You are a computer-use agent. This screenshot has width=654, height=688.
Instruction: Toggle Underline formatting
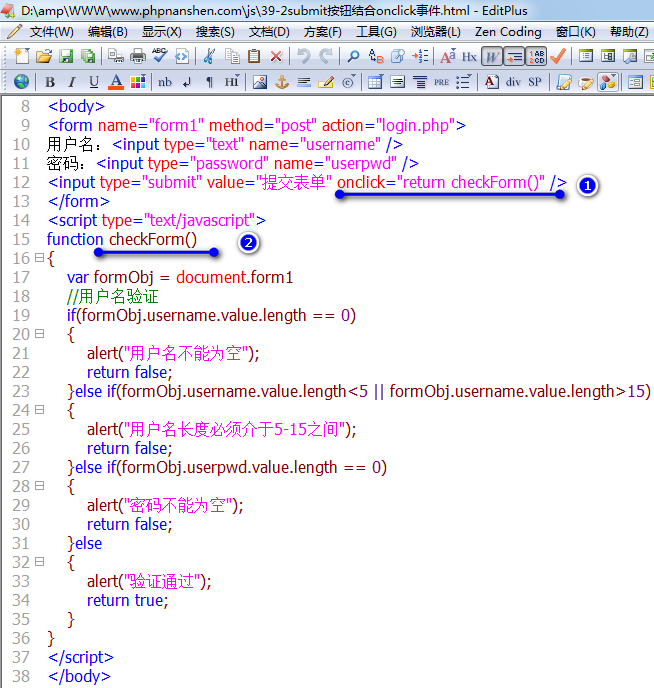[x=93, y=82]
